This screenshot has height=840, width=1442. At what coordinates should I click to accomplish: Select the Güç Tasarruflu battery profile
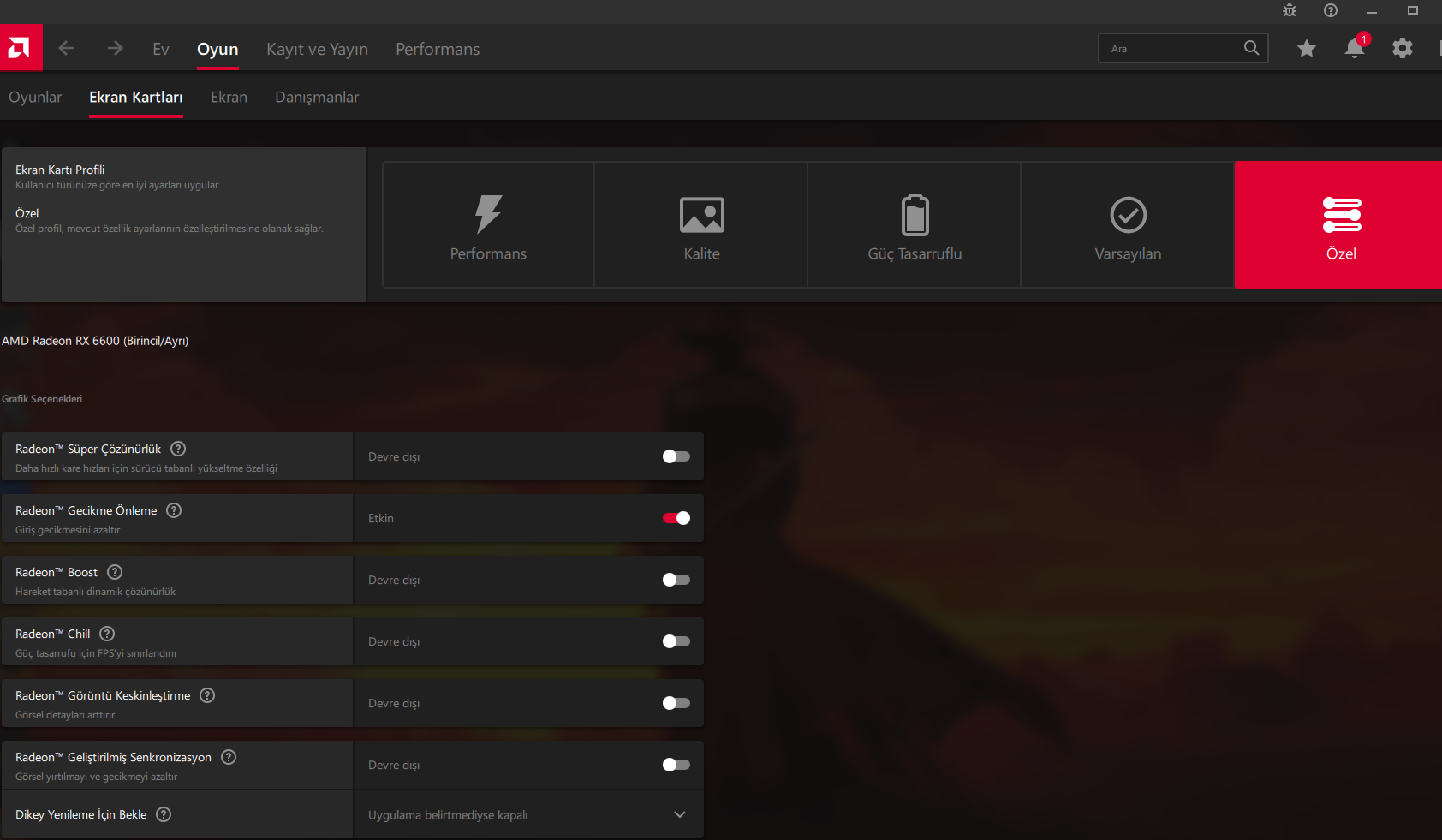tap(915, 224)
